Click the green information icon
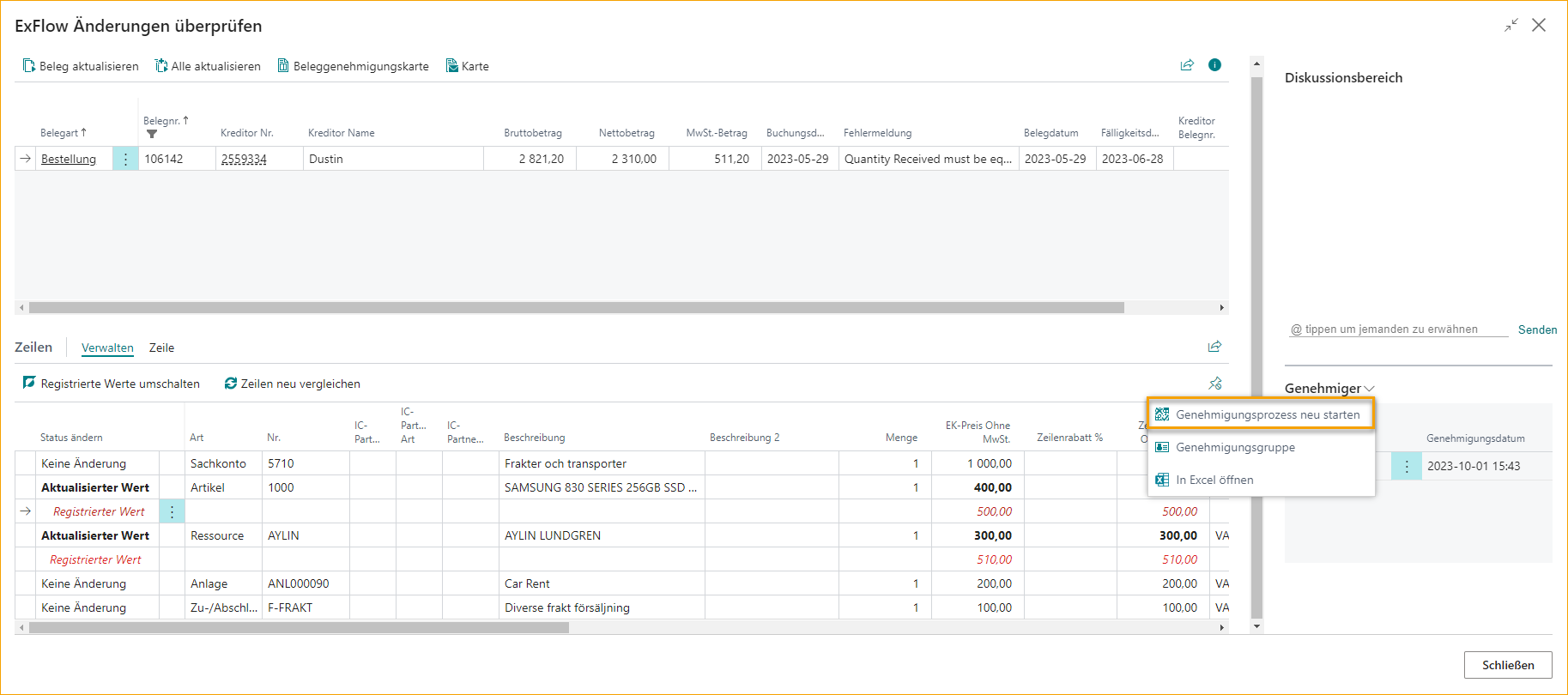 pyautogui.click(x=1214, y=65)
